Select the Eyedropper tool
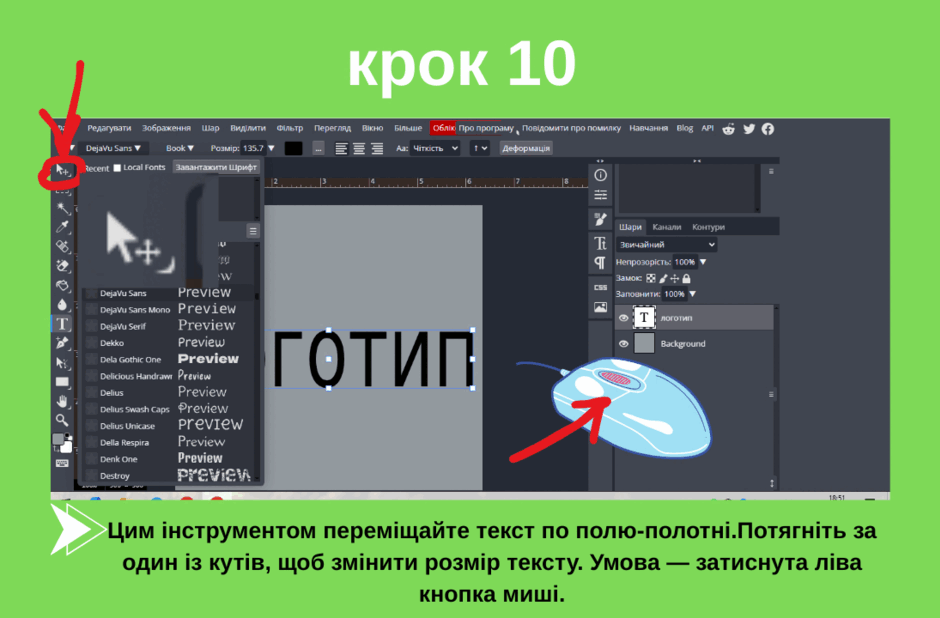940x618 pixels. pos(62,227)
